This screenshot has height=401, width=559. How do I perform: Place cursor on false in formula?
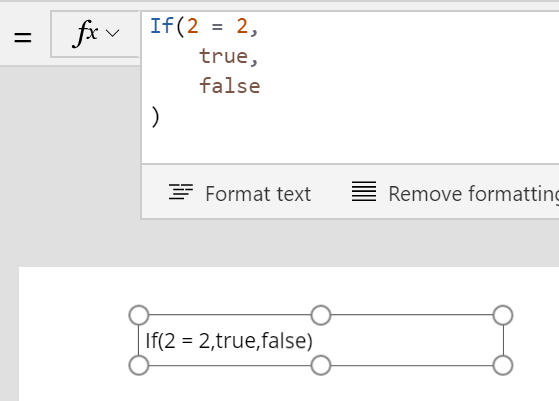230,86
